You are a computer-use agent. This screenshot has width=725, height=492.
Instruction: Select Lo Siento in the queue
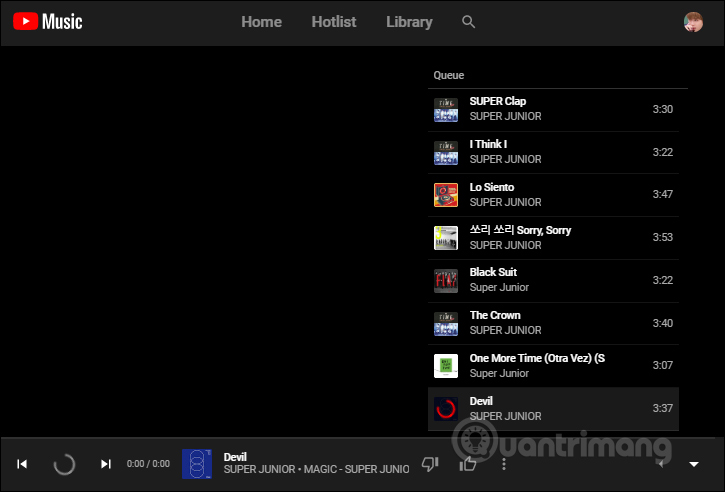point(553,195)
